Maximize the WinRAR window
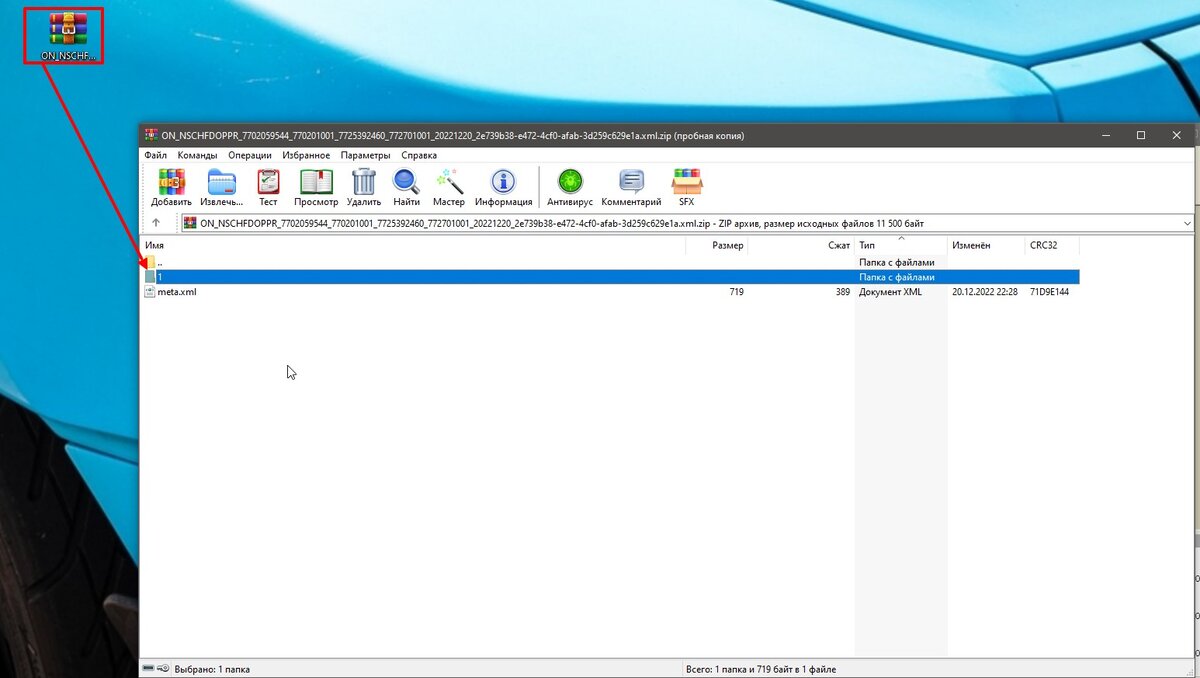 (x=1140, y=135)
